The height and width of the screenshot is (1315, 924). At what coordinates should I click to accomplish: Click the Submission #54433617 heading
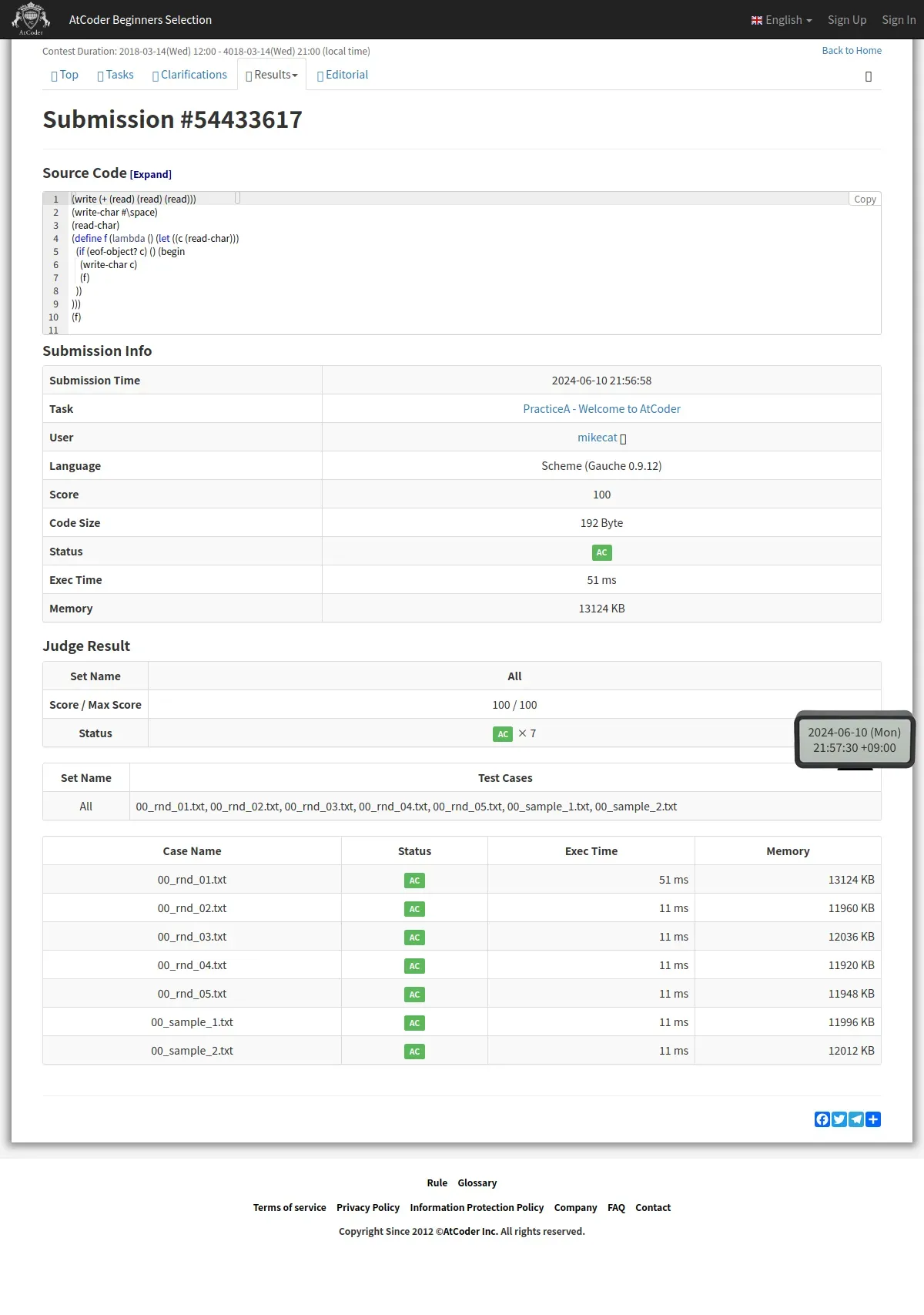(172, 119)
